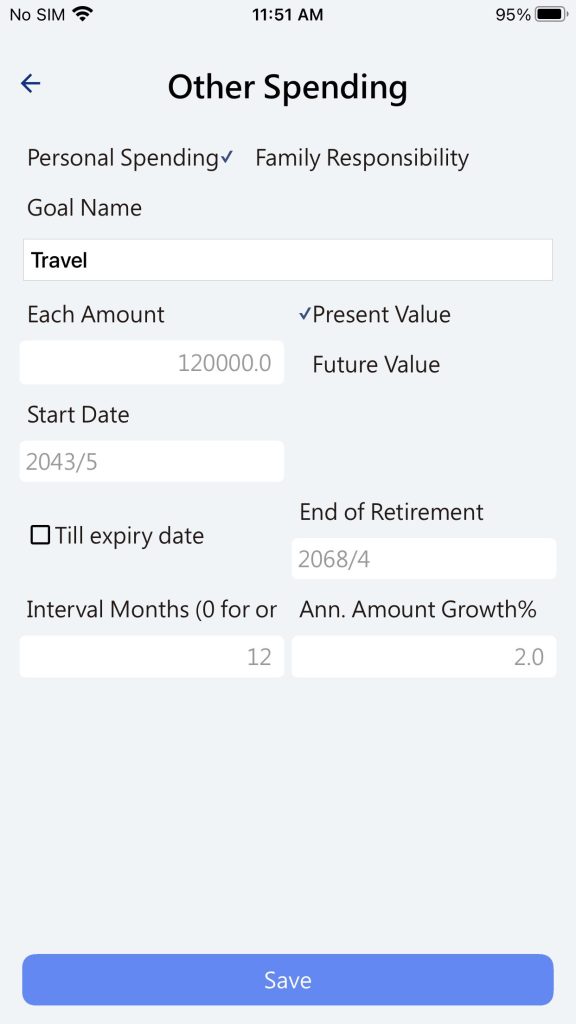576x1024 pixels.
Task: Focus the Each Amount field 120000.0
Action: tap(152, 362)
